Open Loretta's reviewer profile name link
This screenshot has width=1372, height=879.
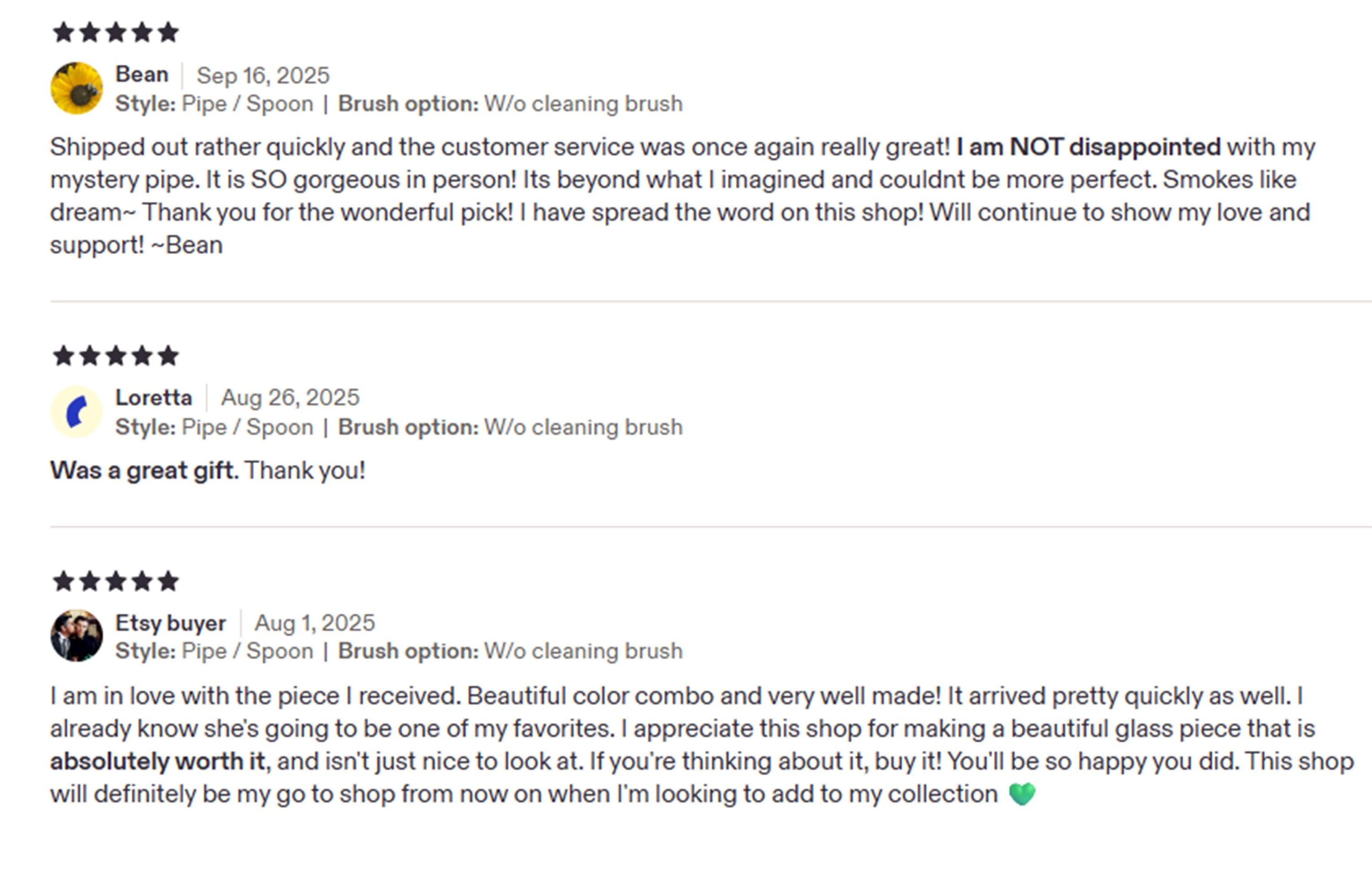pos(154,398)
